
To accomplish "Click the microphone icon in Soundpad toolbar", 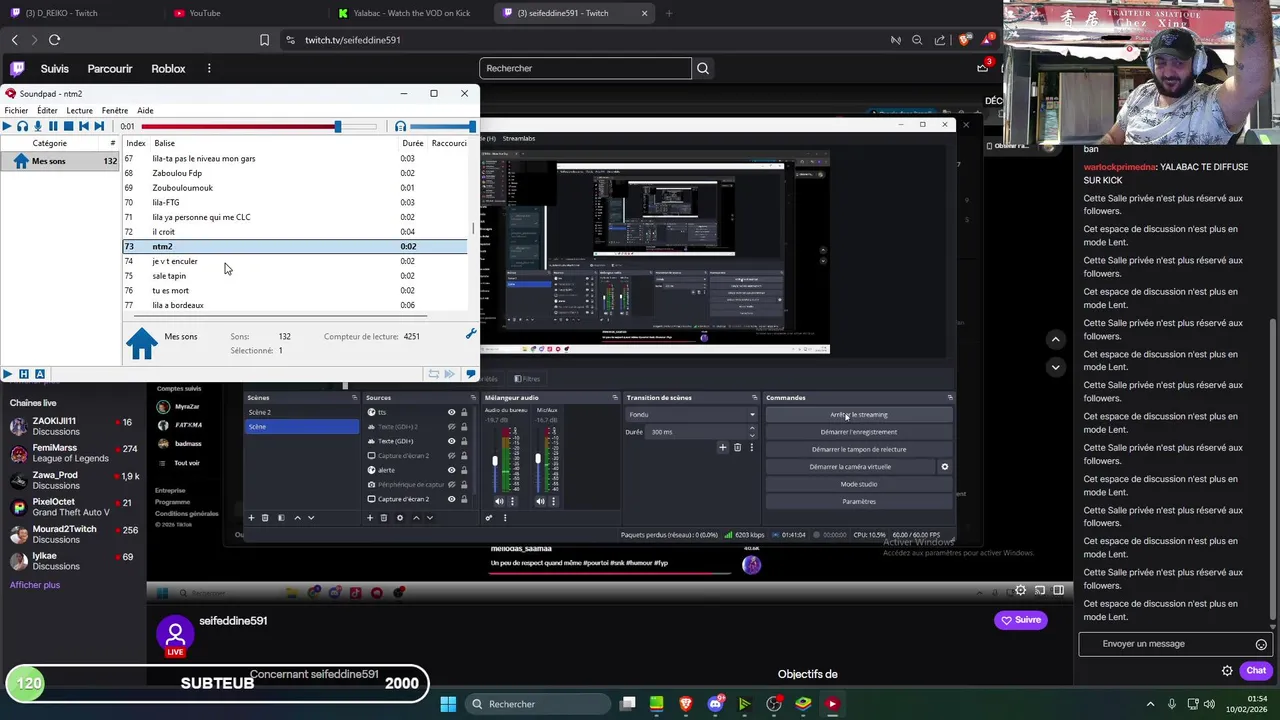I will click(38, 126).
